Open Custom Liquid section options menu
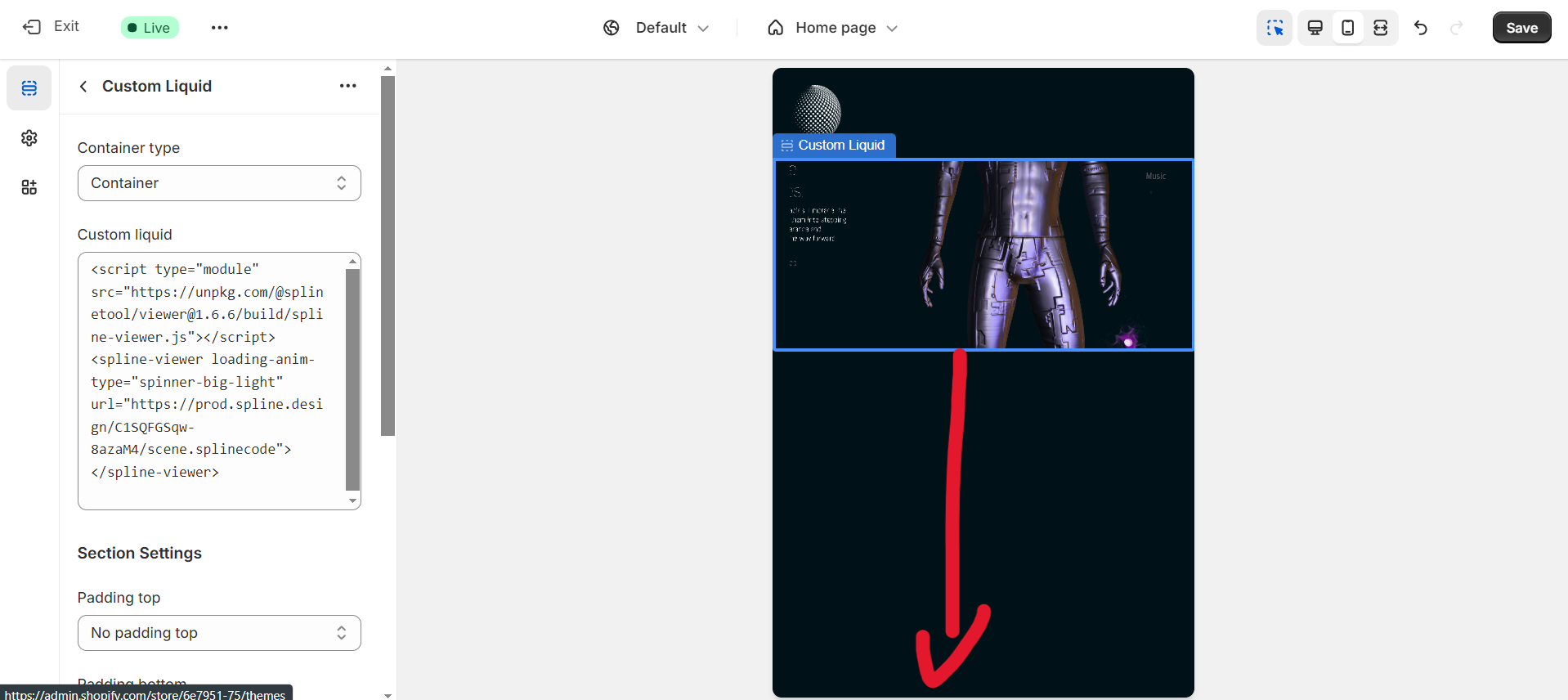 click(348, 86)
